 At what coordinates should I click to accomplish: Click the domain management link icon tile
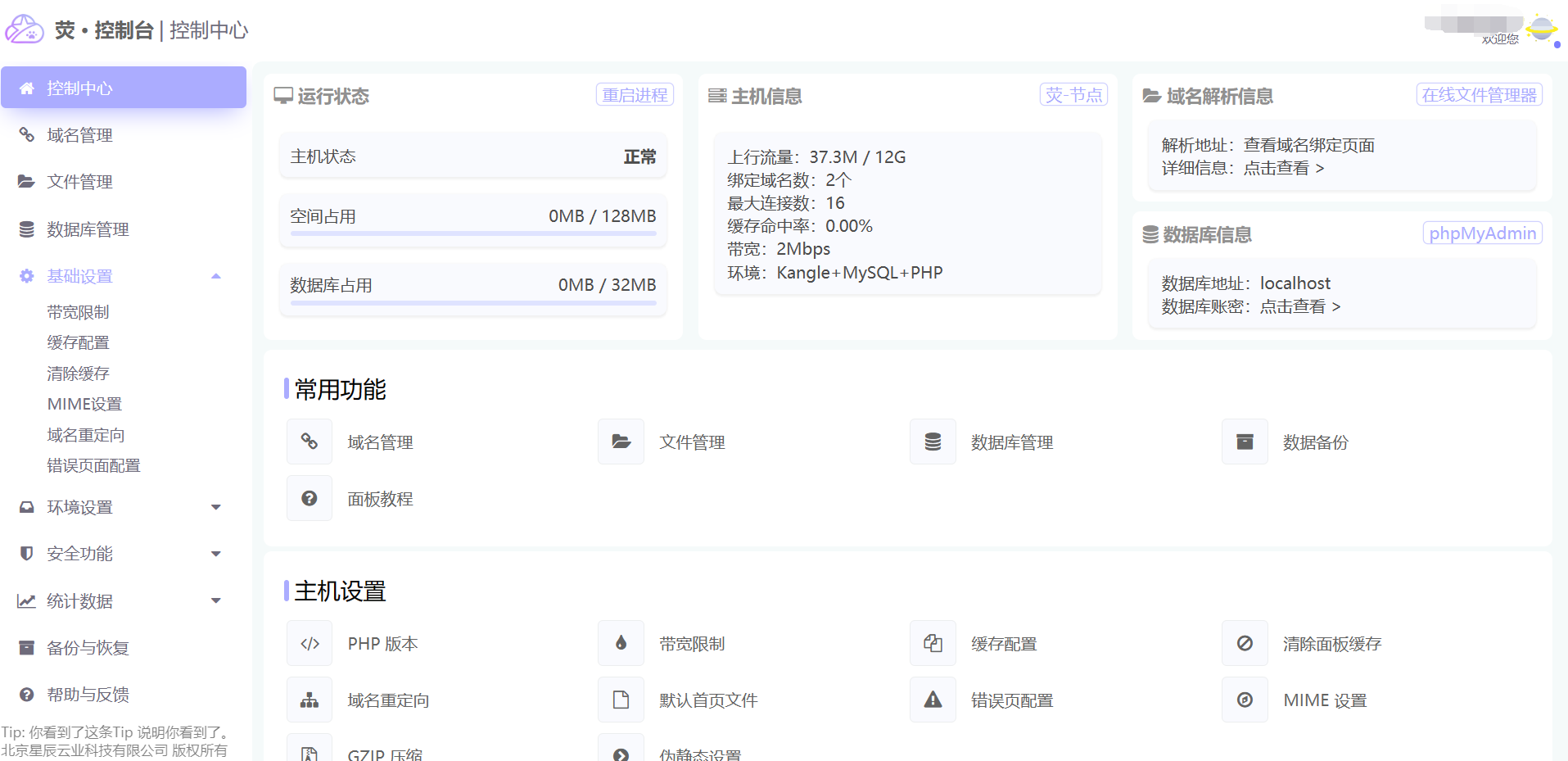coord(310,442)
